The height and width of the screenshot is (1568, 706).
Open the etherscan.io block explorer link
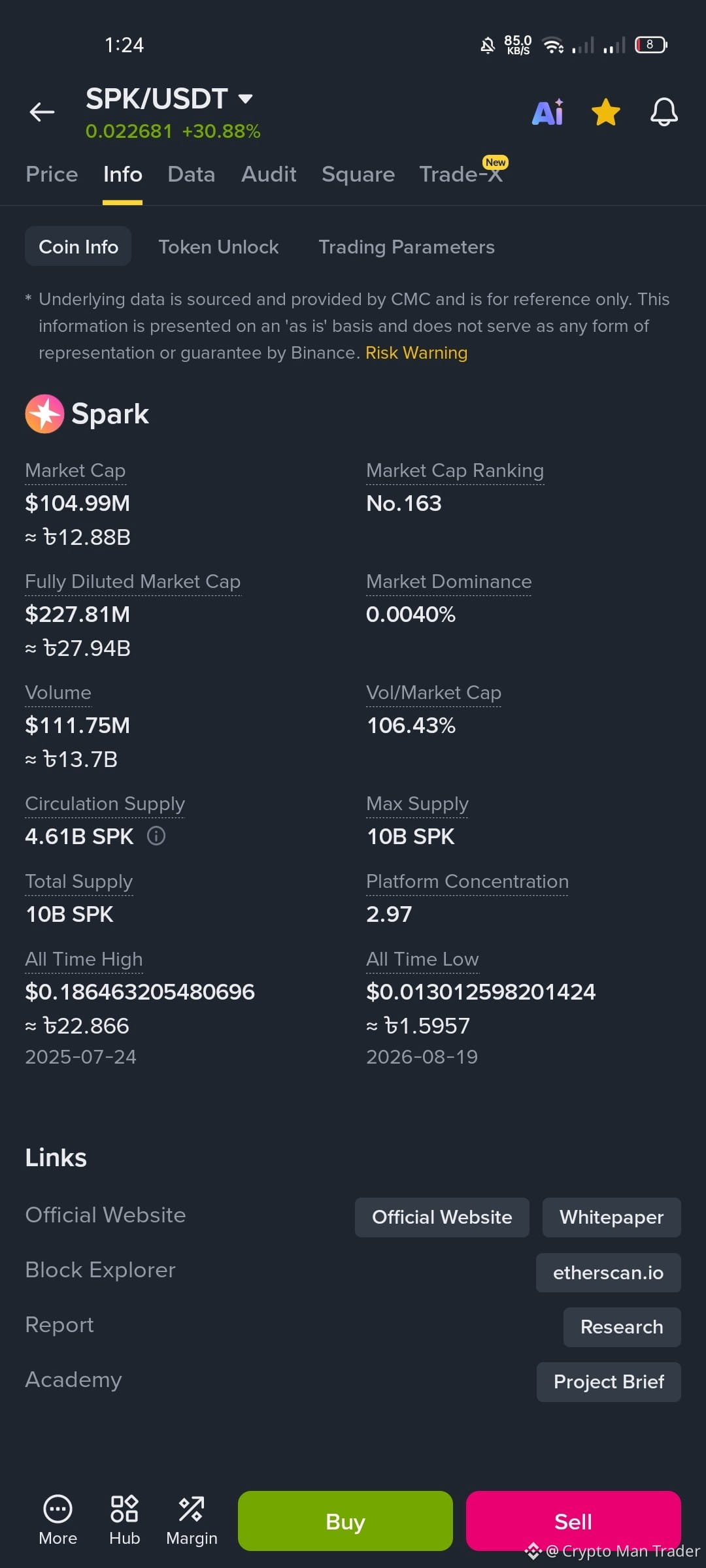pos(609,1273)
